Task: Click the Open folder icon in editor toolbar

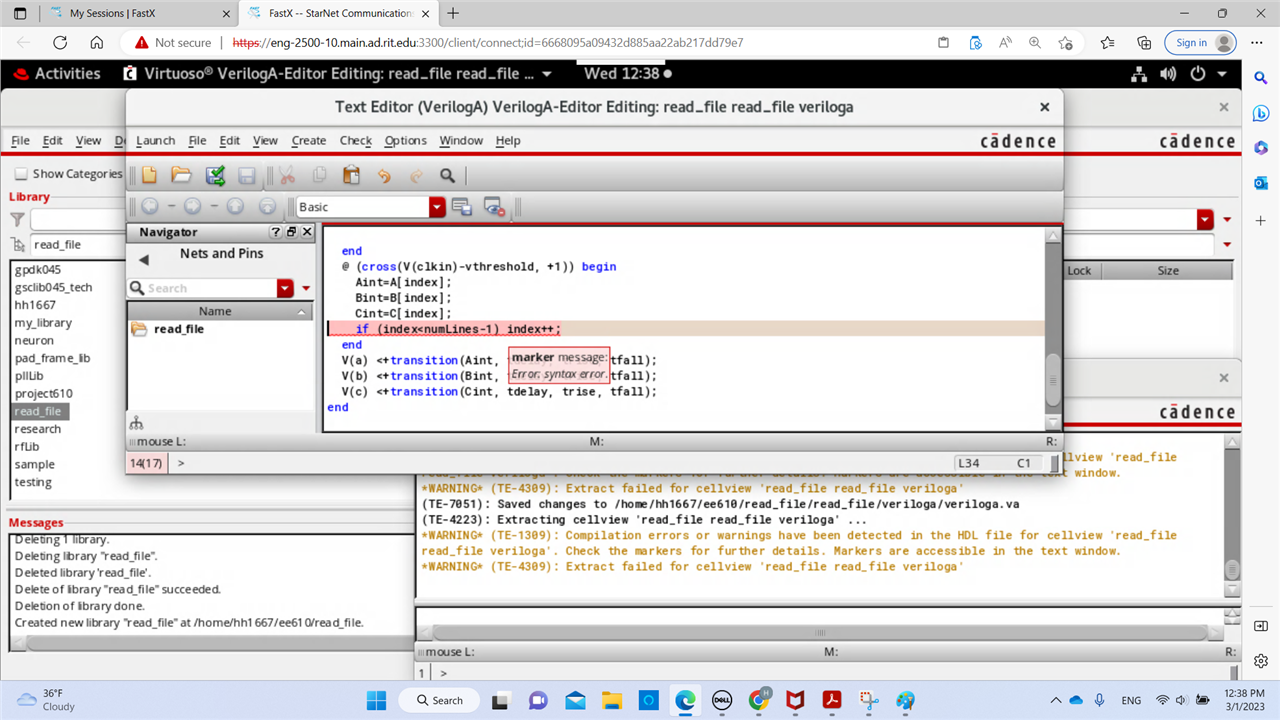Action: (x=181, y=176)
